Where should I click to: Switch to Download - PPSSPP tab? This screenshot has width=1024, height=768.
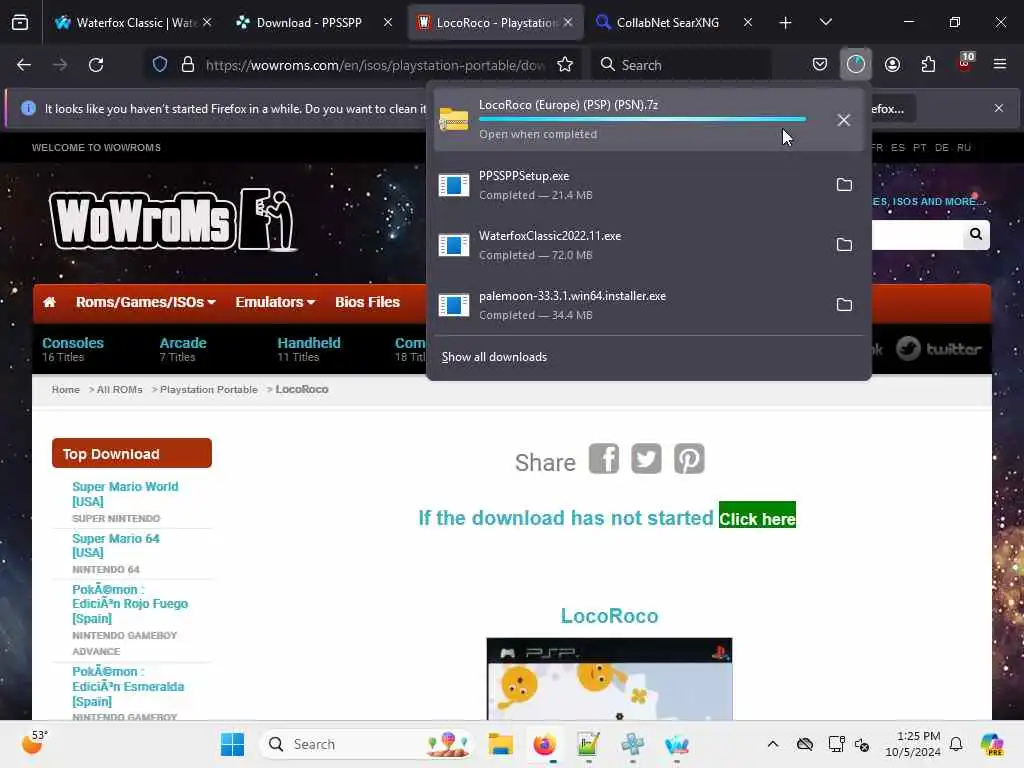pyautogui.click(x=315, y=22)
